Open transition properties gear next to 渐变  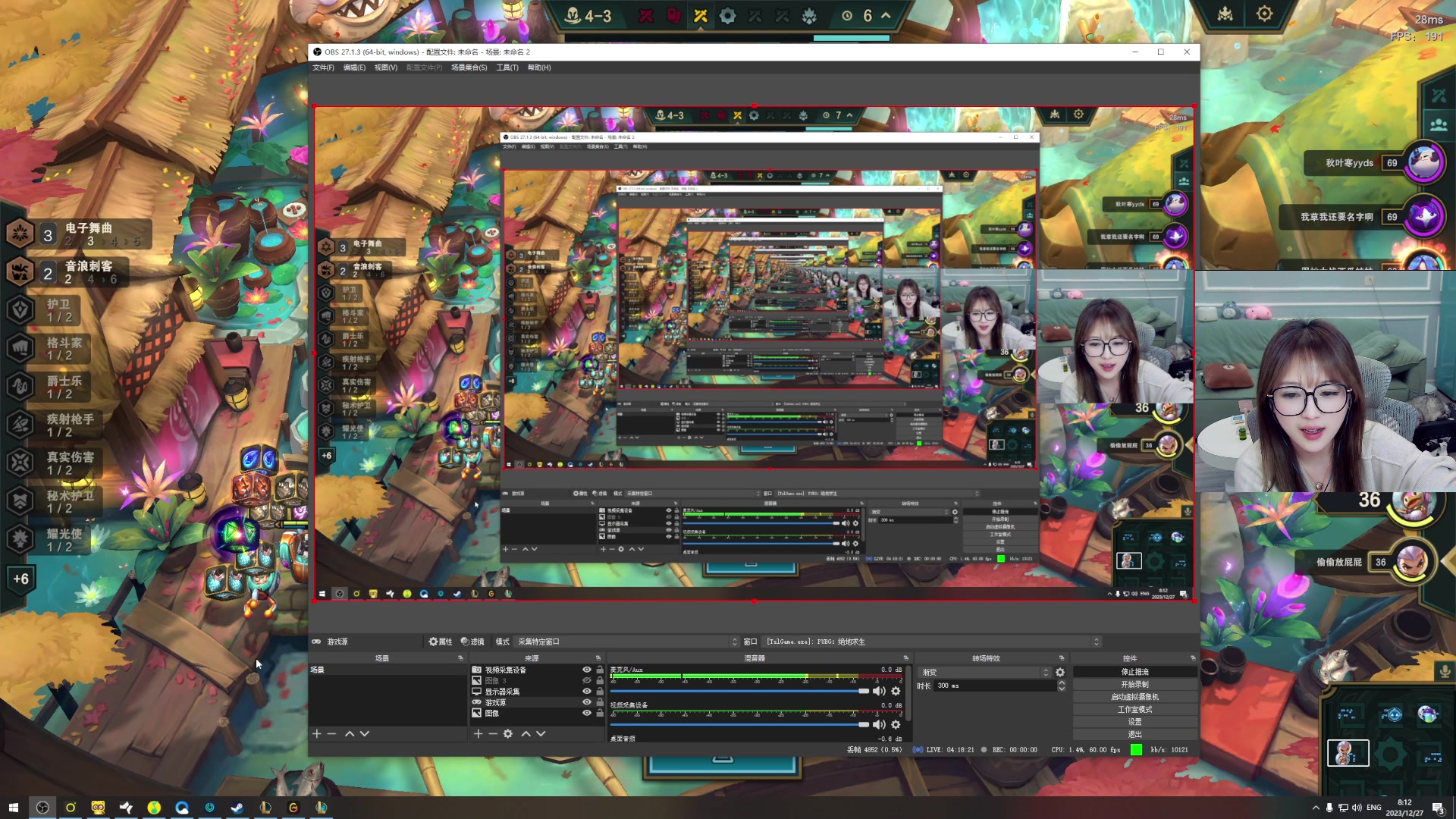click(1060, 673)
